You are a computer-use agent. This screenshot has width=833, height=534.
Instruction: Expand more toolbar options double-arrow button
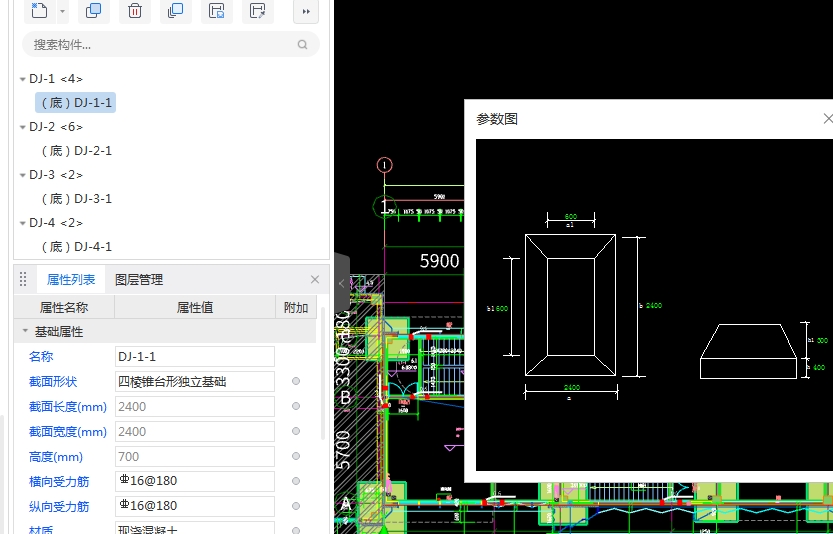(306, 11)
